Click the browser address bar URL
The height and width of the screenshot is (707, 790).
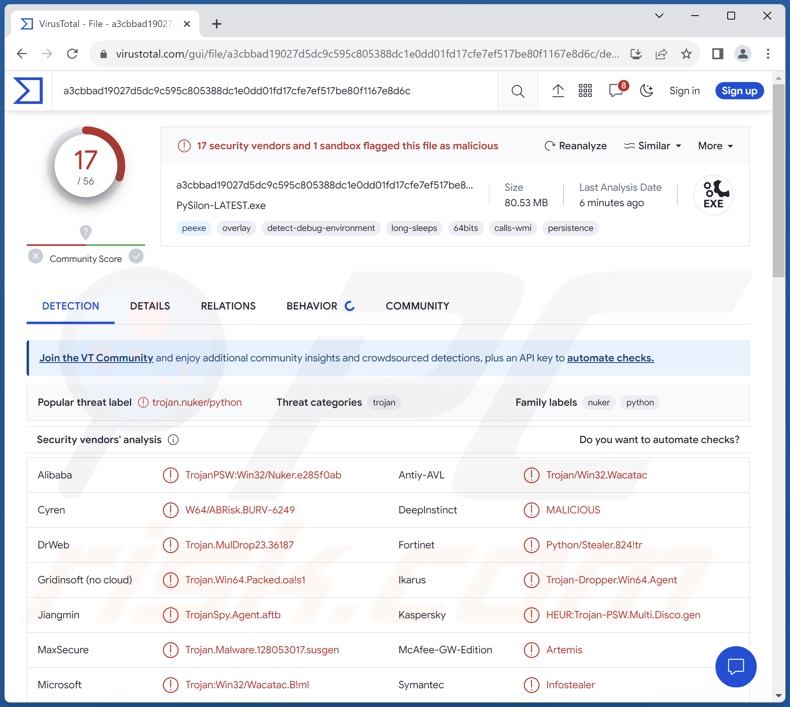tap(367, 54)
